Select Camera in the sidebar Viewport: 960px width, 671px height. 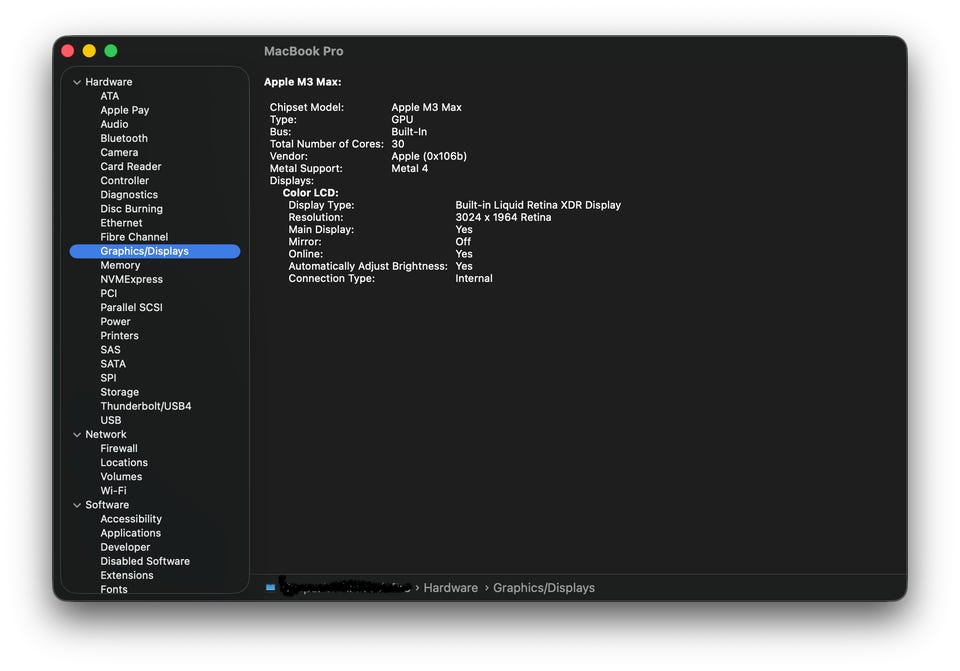pos(119,153)
